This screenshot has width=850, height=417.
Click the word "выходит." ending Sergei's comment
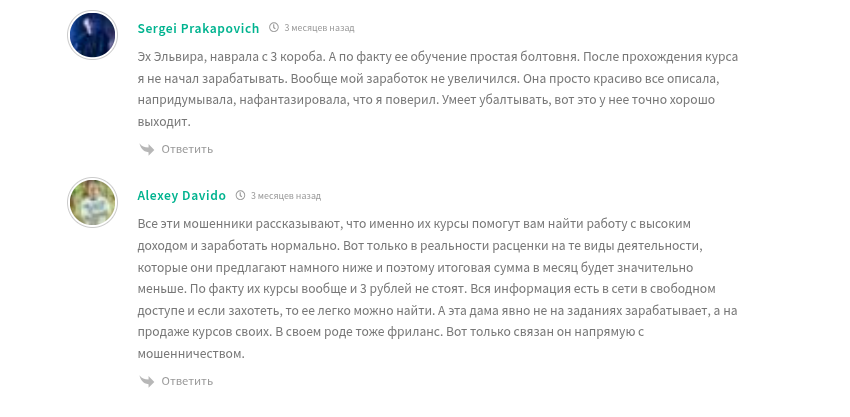pos(163,122)
